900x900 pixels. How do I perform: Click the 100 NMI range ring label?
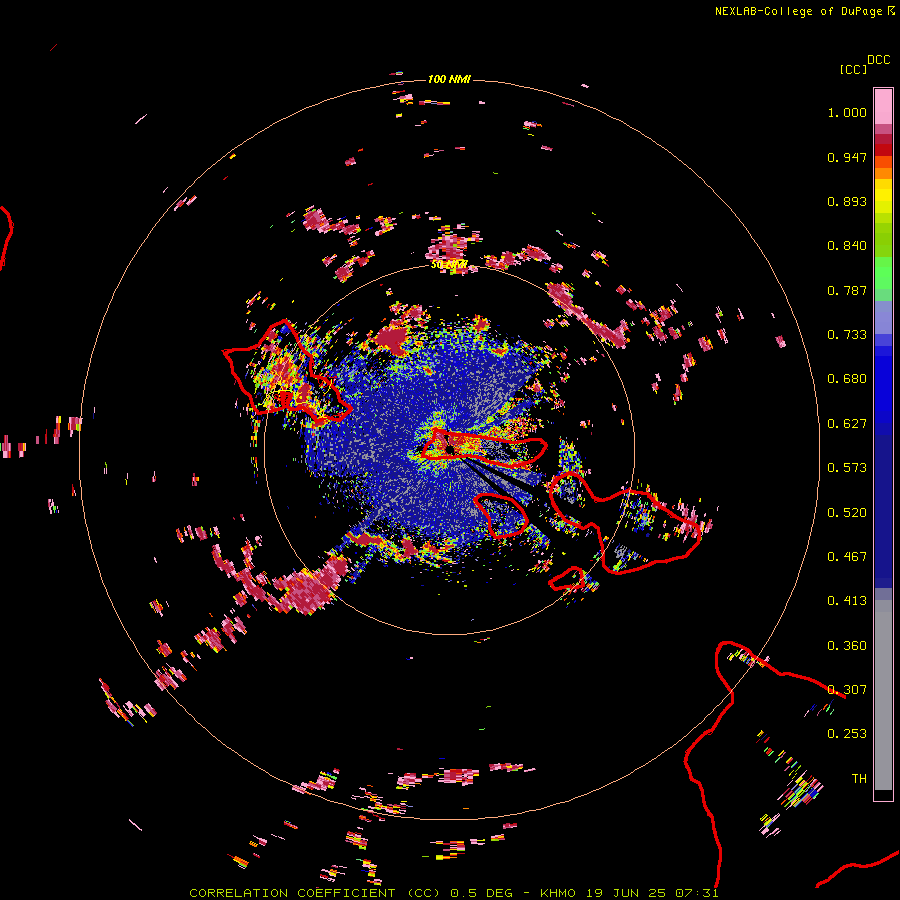(x=449, y=79)
